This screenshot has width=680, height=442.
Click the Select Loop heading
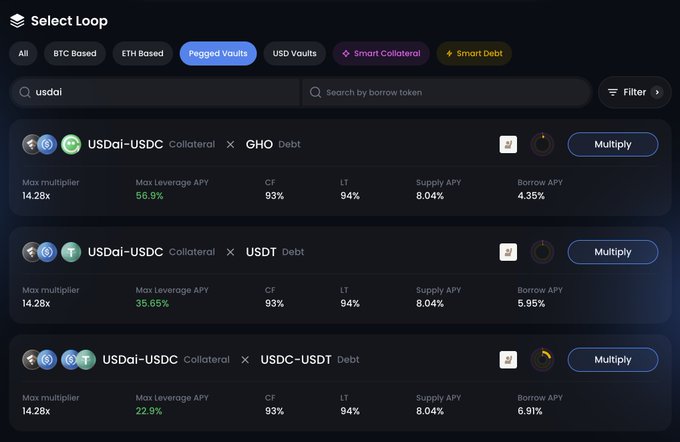click(69, 21)
